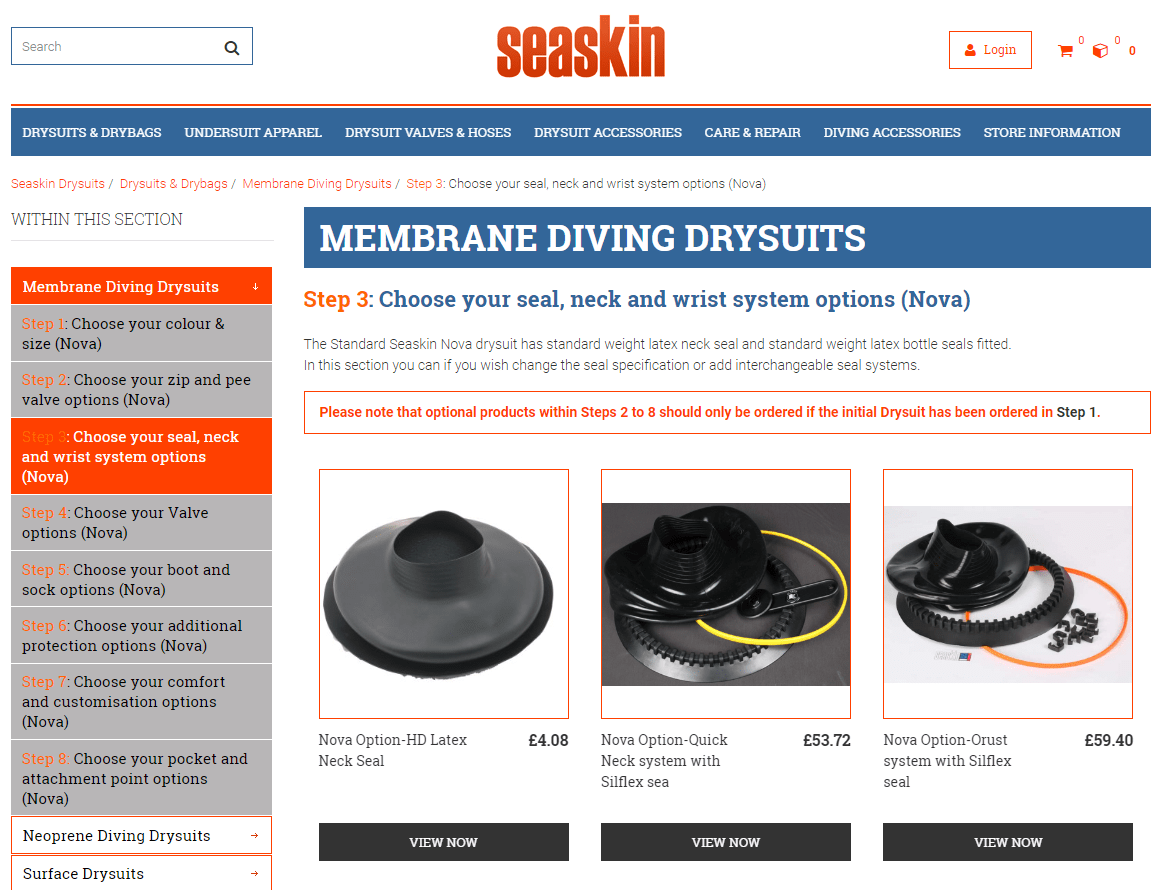Collapse Membrane Diving Drysuits down arrow
The width and height of the screenshot is (1166, 890).
tap(255, 287)
